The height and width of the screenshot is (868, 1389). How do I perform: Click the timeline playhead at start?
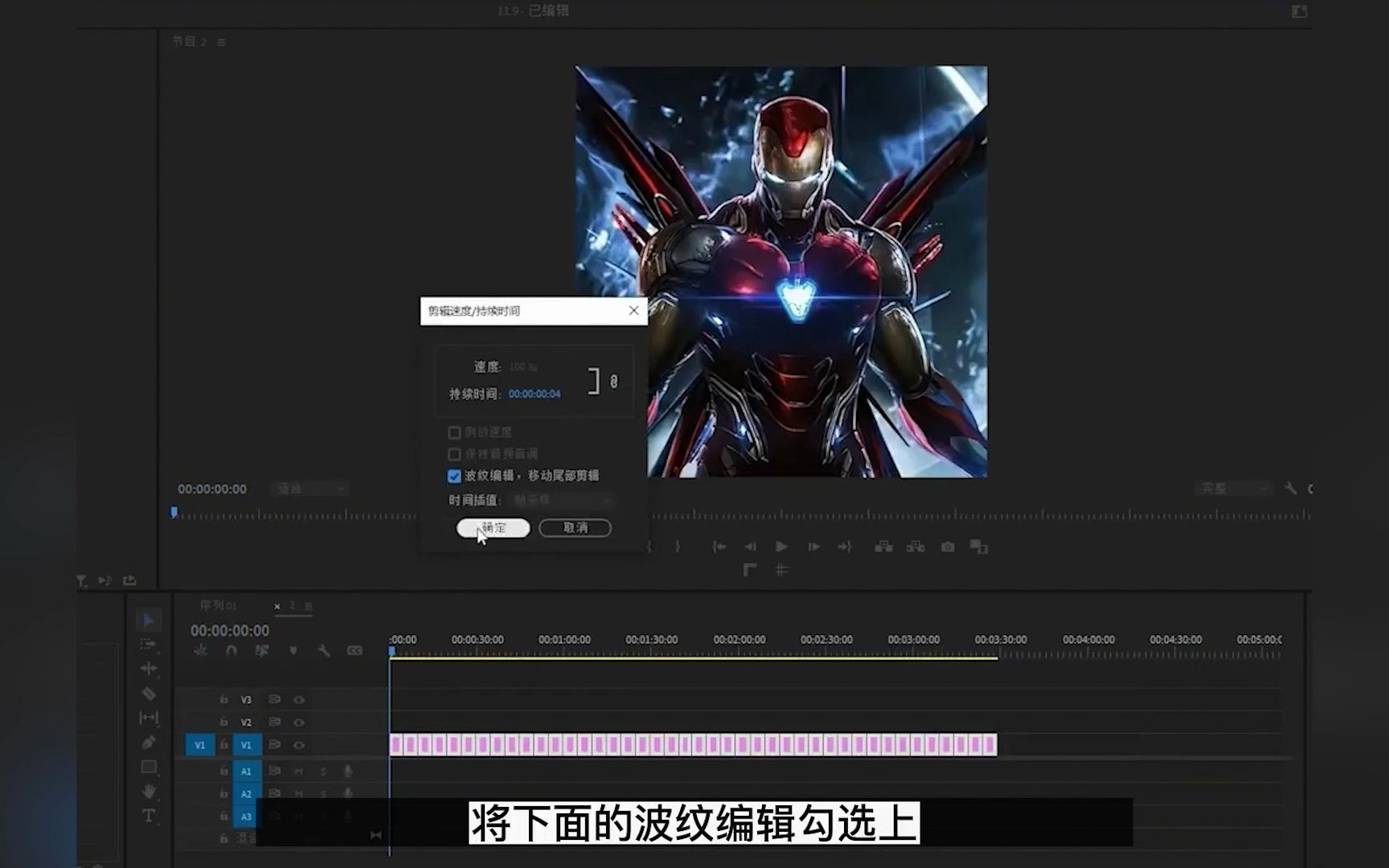pyautogui.click(x=391, y=652)
